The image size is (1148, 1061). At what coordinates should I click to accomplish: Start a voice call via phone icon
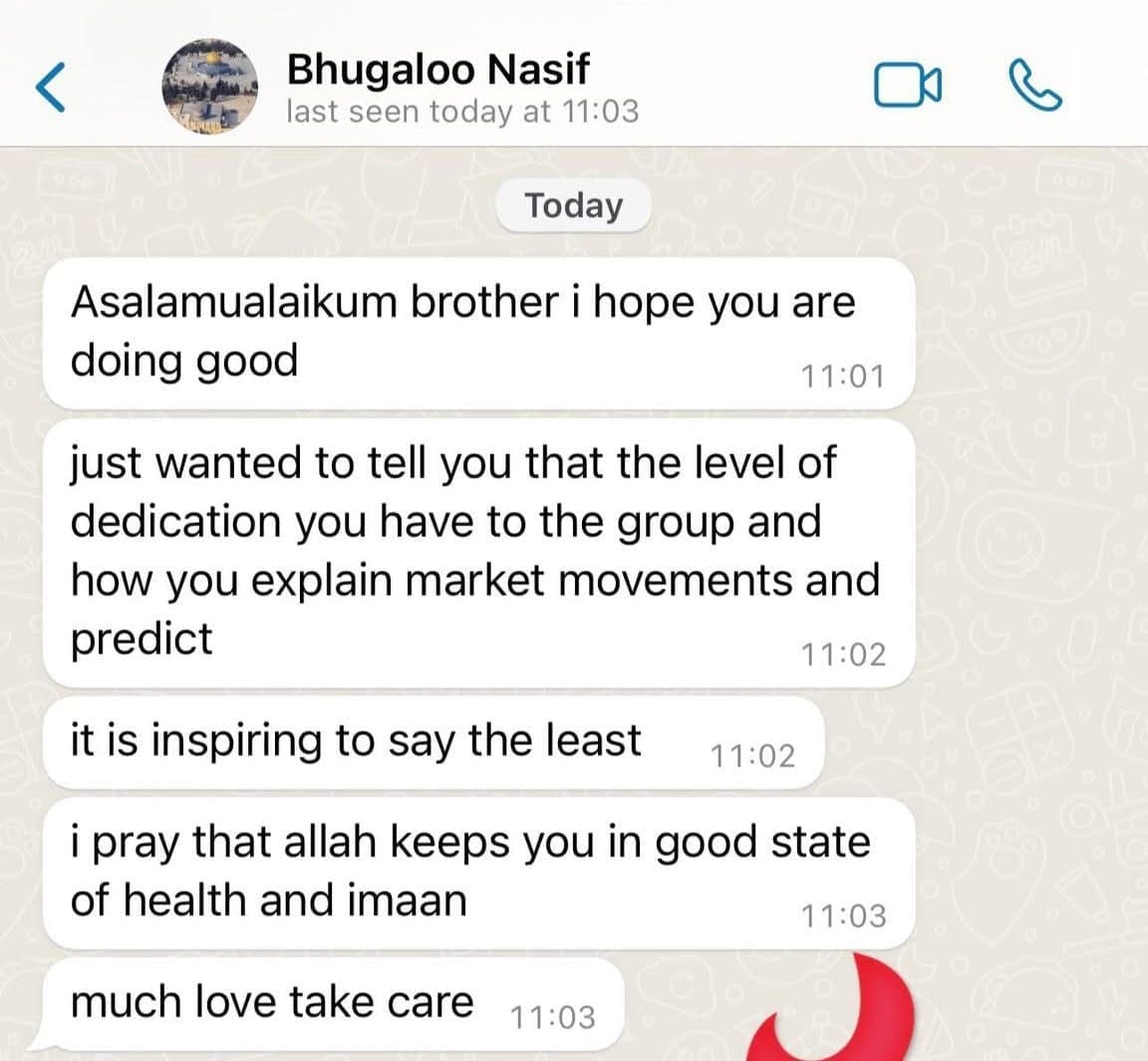point(1035,86)
